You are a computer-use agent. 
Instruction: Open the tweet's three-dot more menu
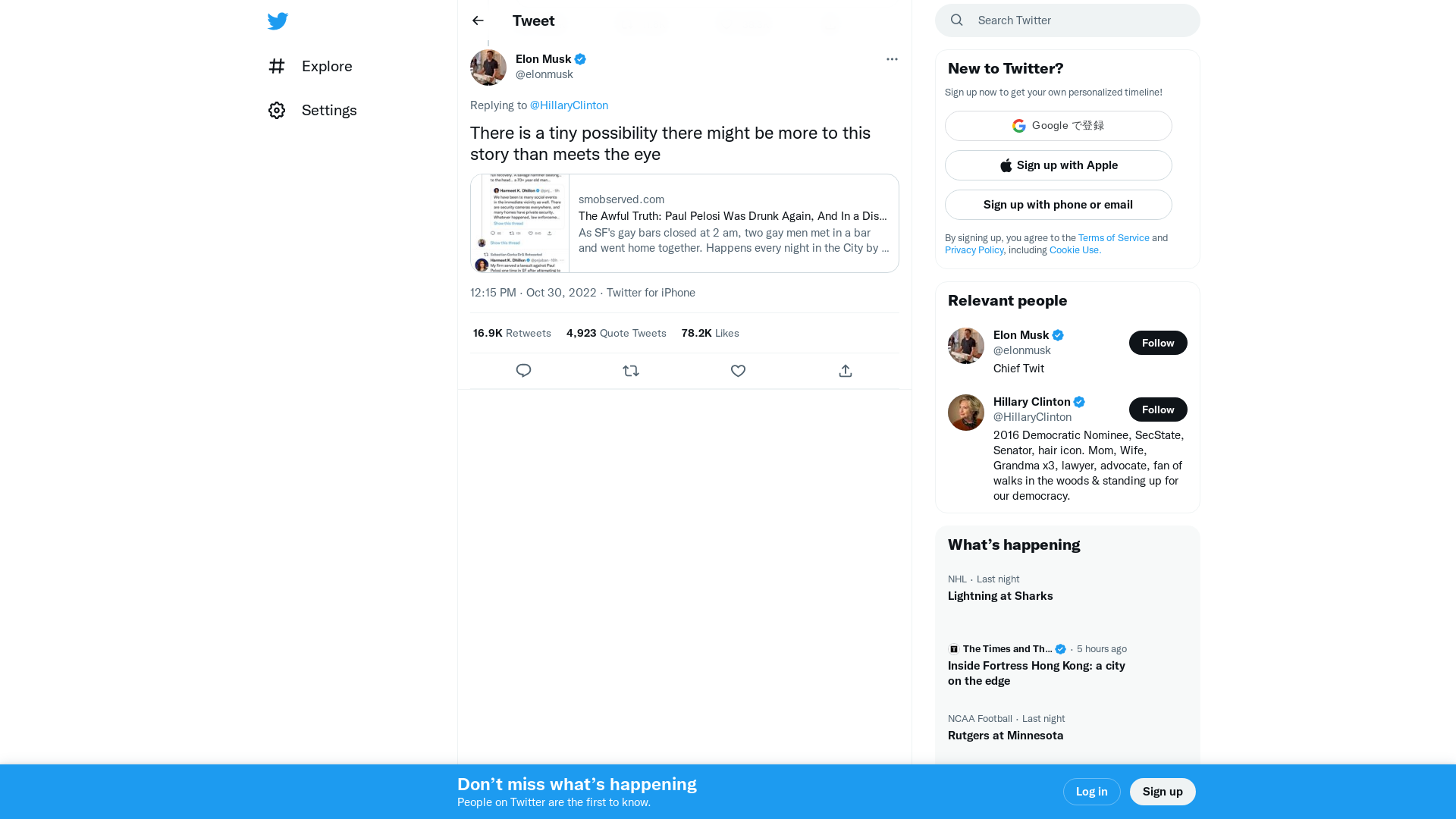point(892,59)
